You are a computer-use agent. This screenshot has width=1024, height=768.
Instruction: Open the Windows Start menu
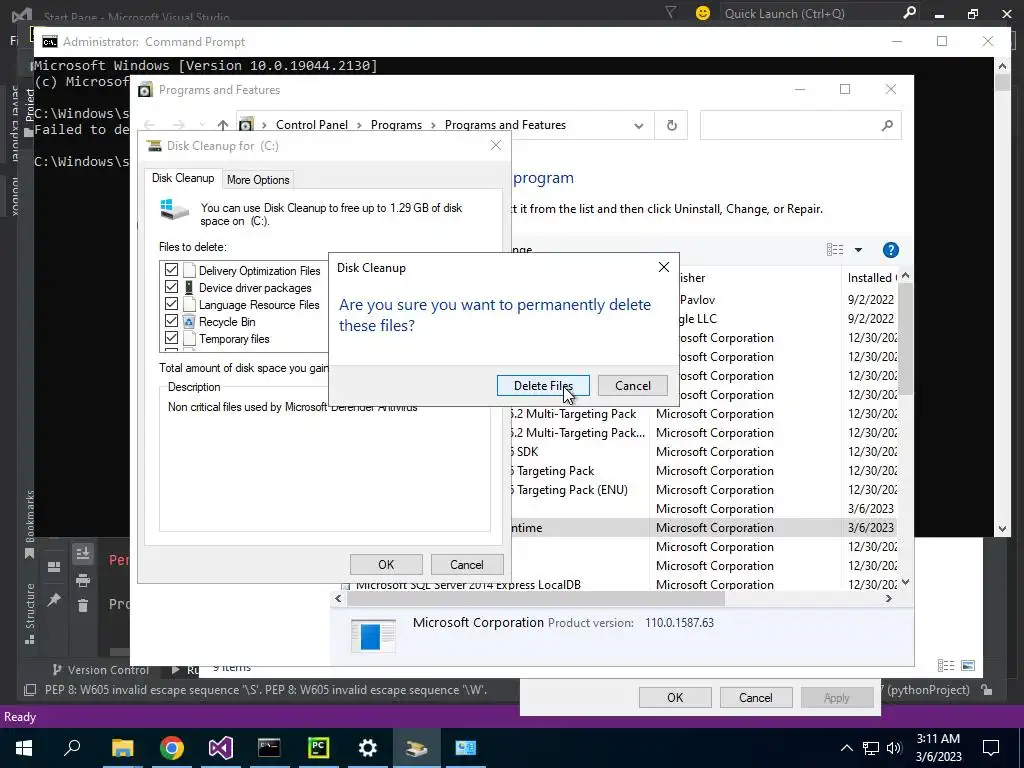tap(24, 748)
